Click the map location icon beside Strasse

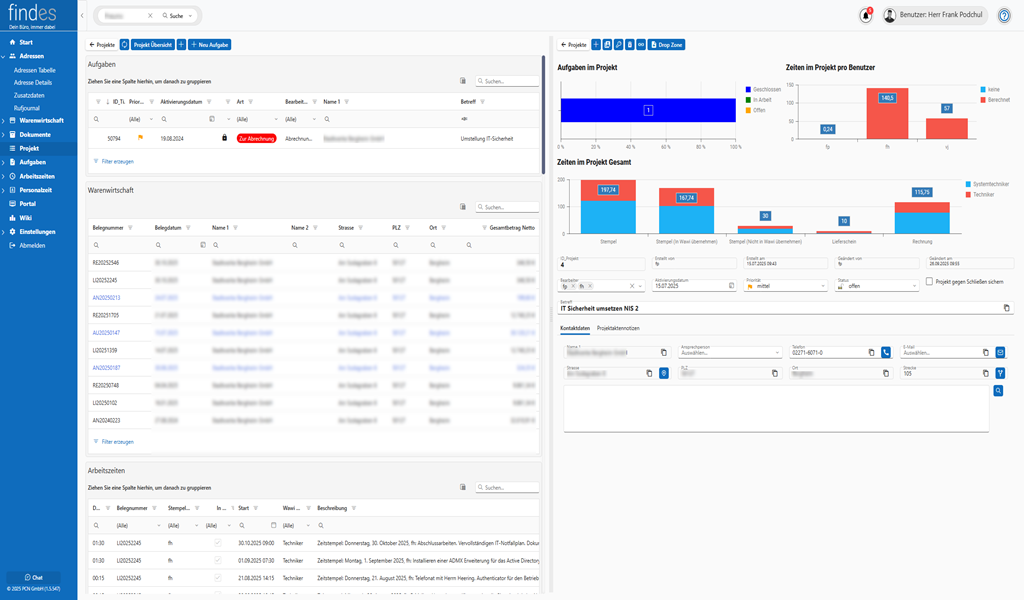(x=663, y=373)
